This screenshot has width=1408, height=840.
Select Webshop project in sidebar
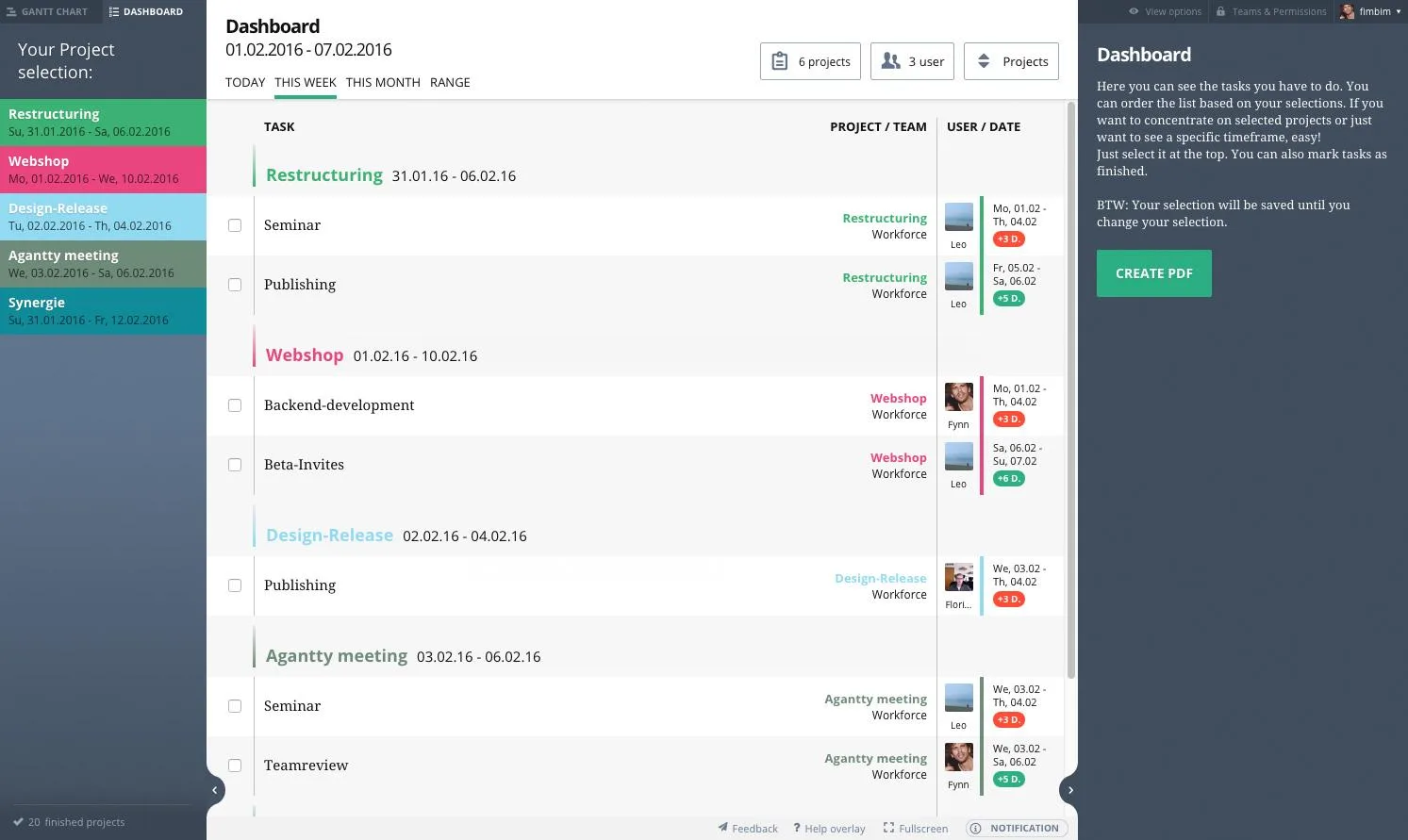103,170
